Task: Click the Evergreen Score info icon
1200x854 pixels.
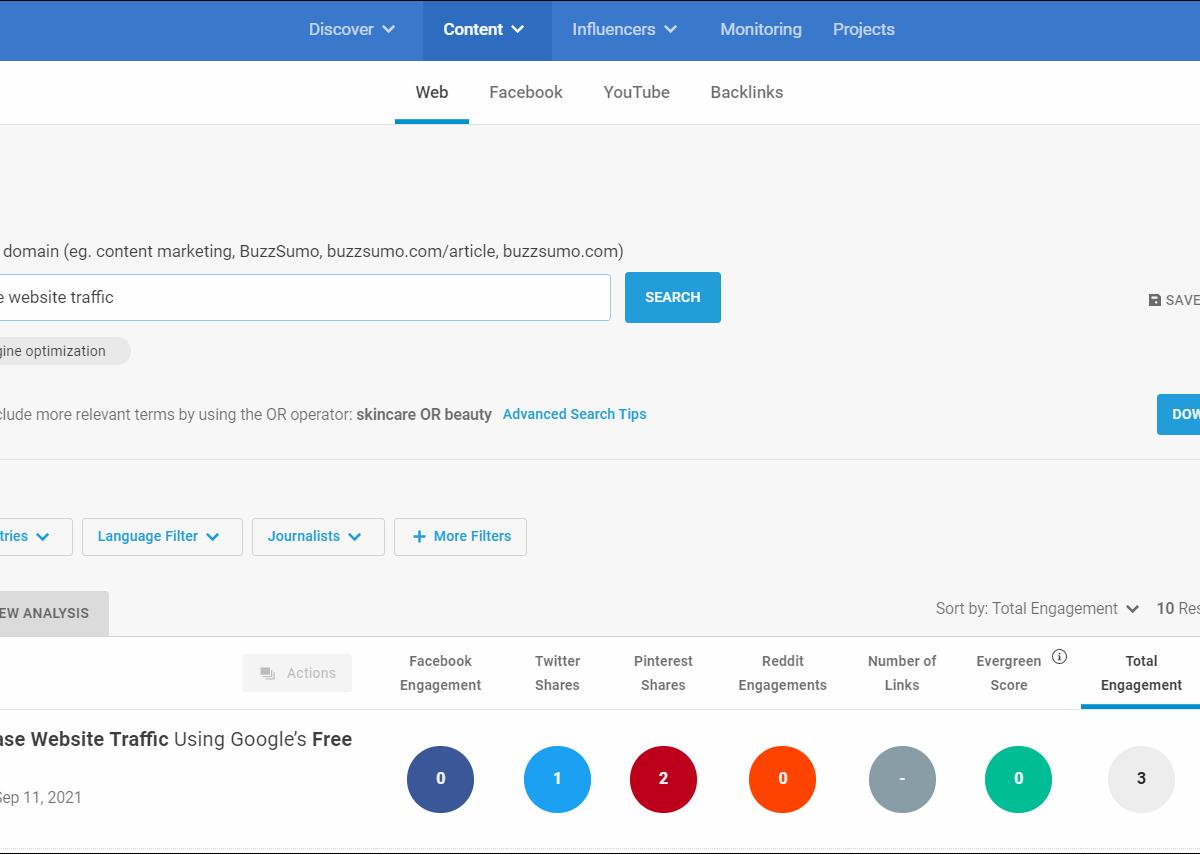Action: 1060,657
